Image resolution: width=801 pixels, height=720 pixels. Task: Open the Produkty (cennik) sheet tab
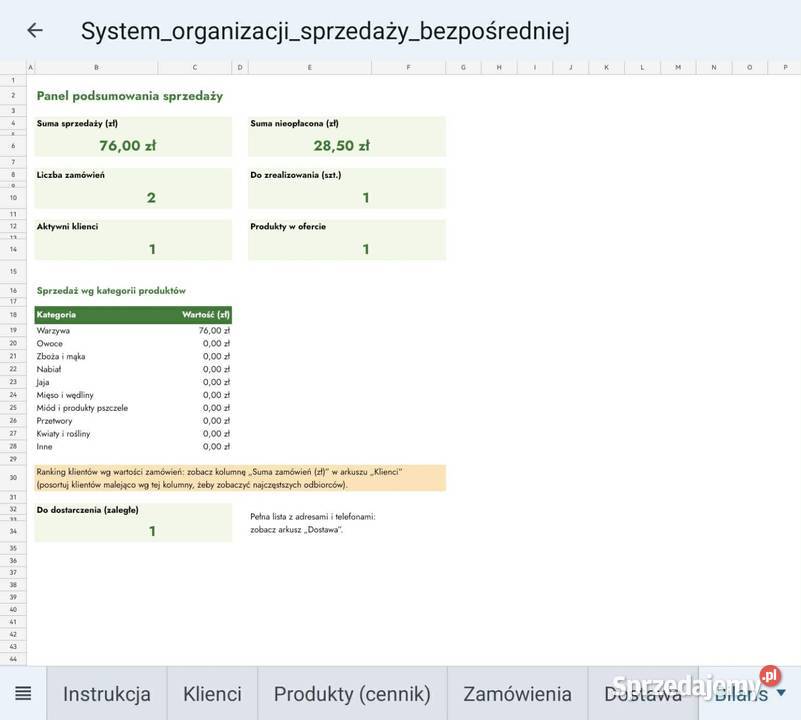[352, 694]
